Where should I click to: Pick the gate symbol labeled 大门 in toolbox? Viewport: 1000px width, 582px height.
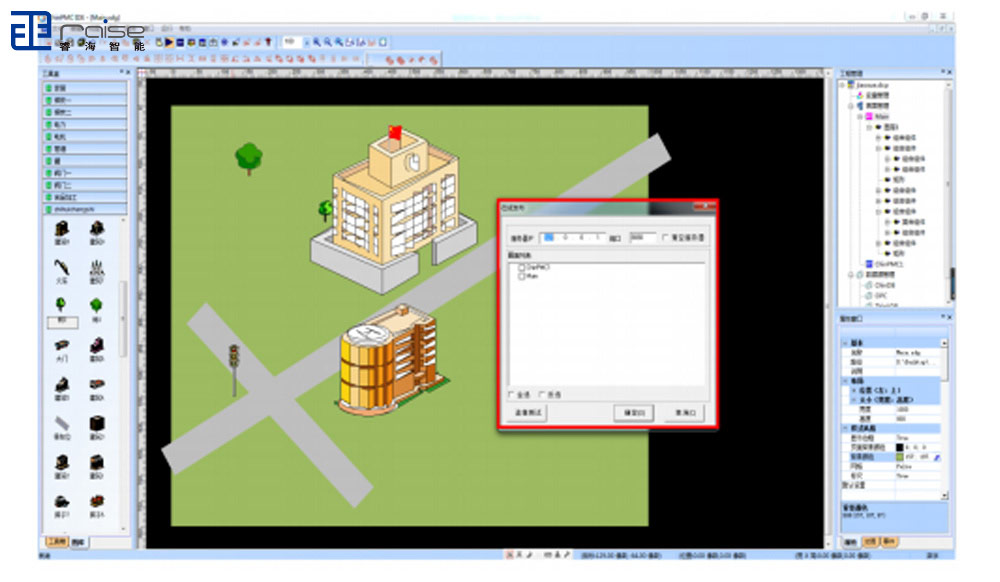(x=62, y=349)
